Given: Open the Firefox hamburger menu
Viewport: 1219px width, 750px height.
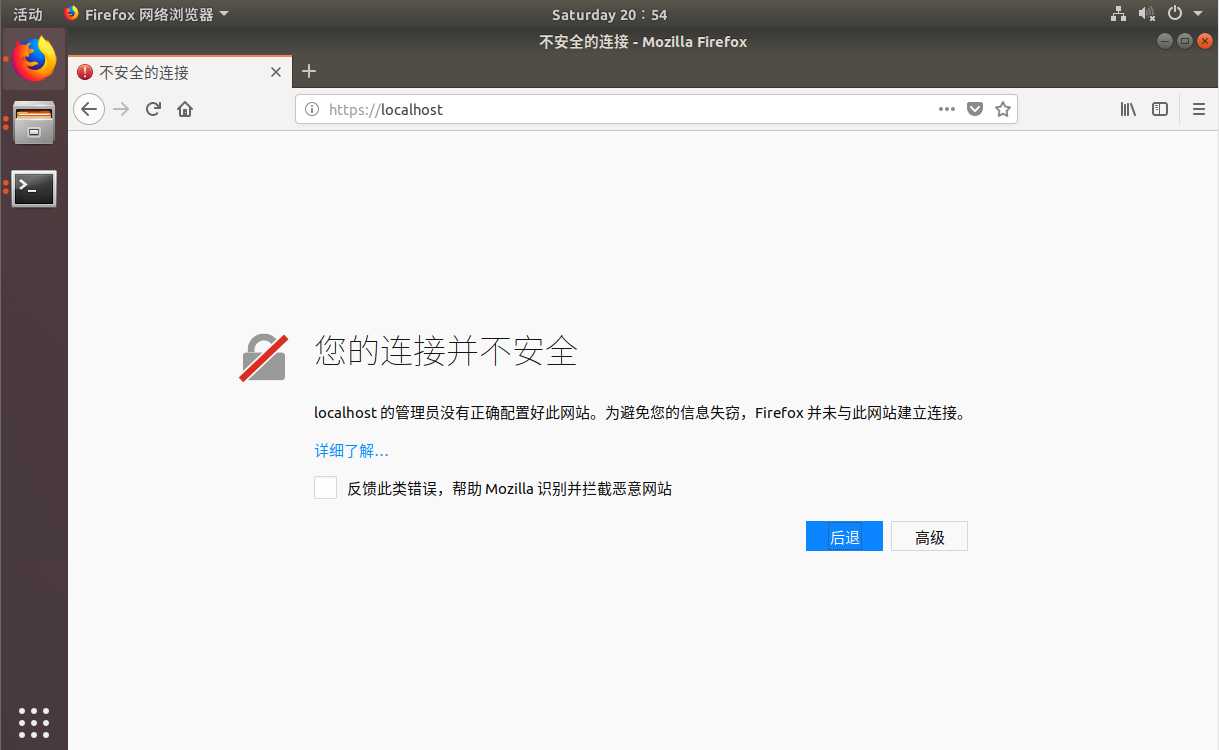Looking at the screenshot, I should pyautogui.click(x=1199, y=110).
